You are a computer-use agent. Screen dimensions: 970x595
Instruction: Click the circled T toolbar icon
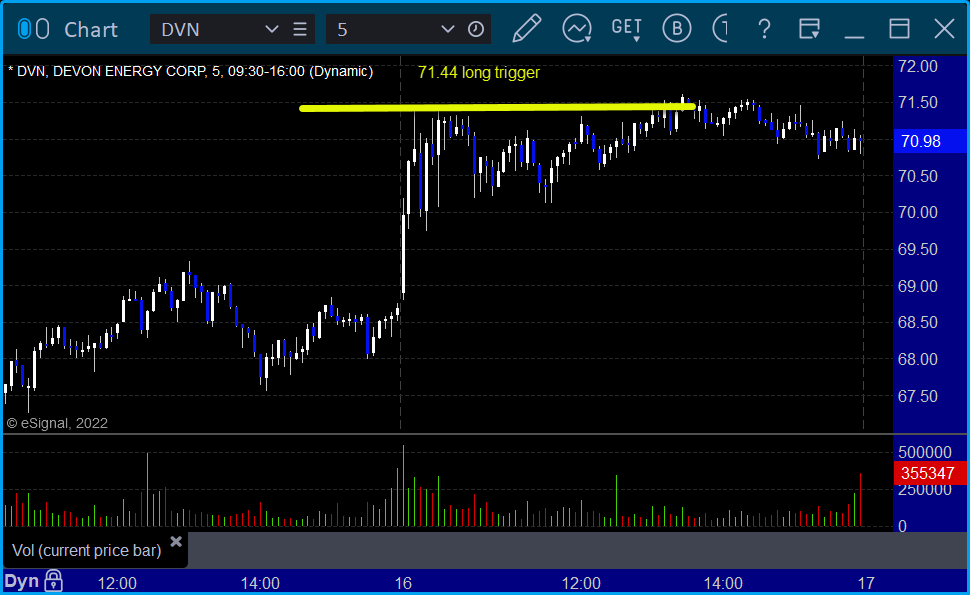tap(721, 28)
